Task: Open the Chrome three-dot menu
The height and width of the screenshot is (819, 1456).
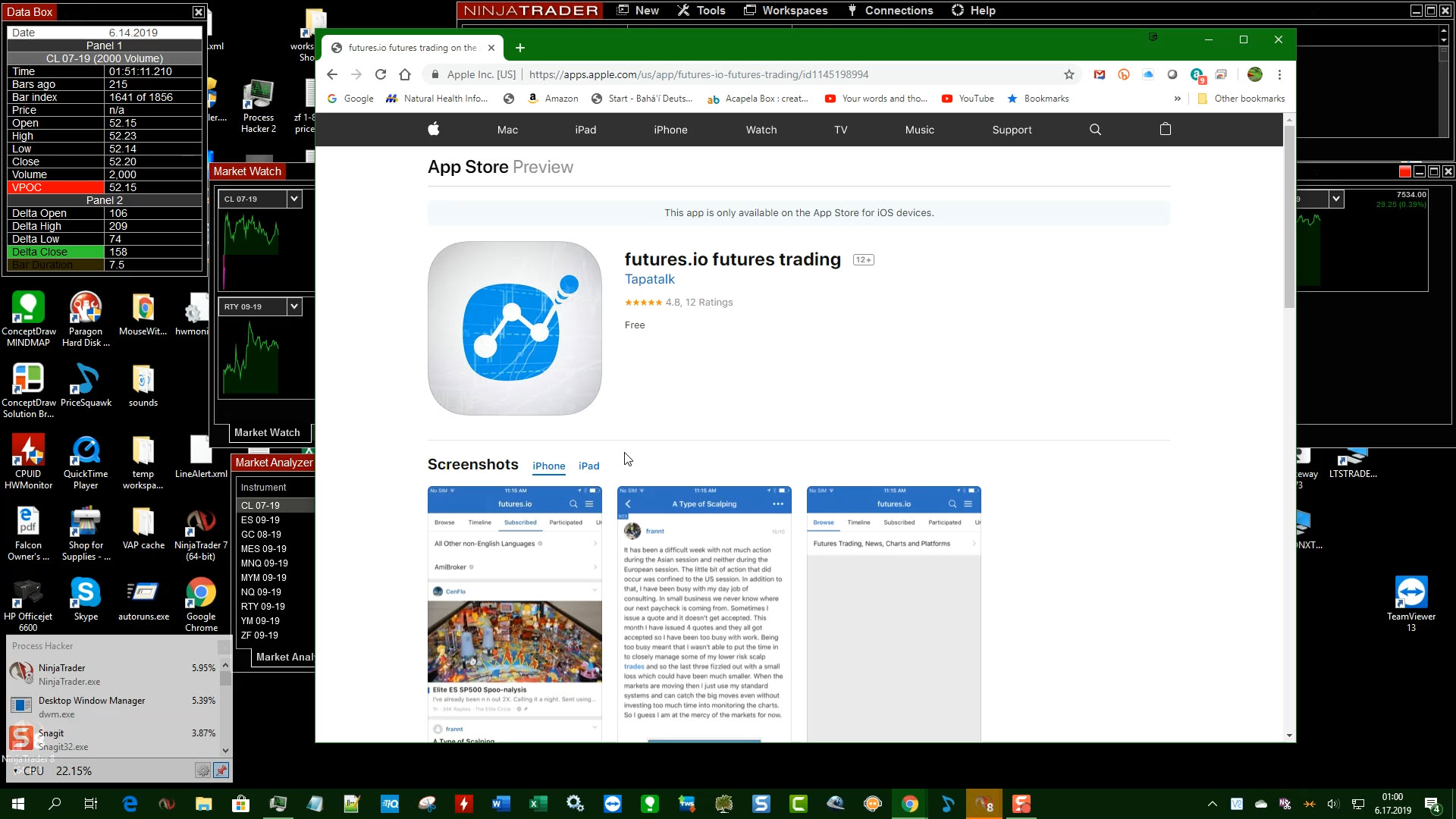Action: click(1279, 74)
